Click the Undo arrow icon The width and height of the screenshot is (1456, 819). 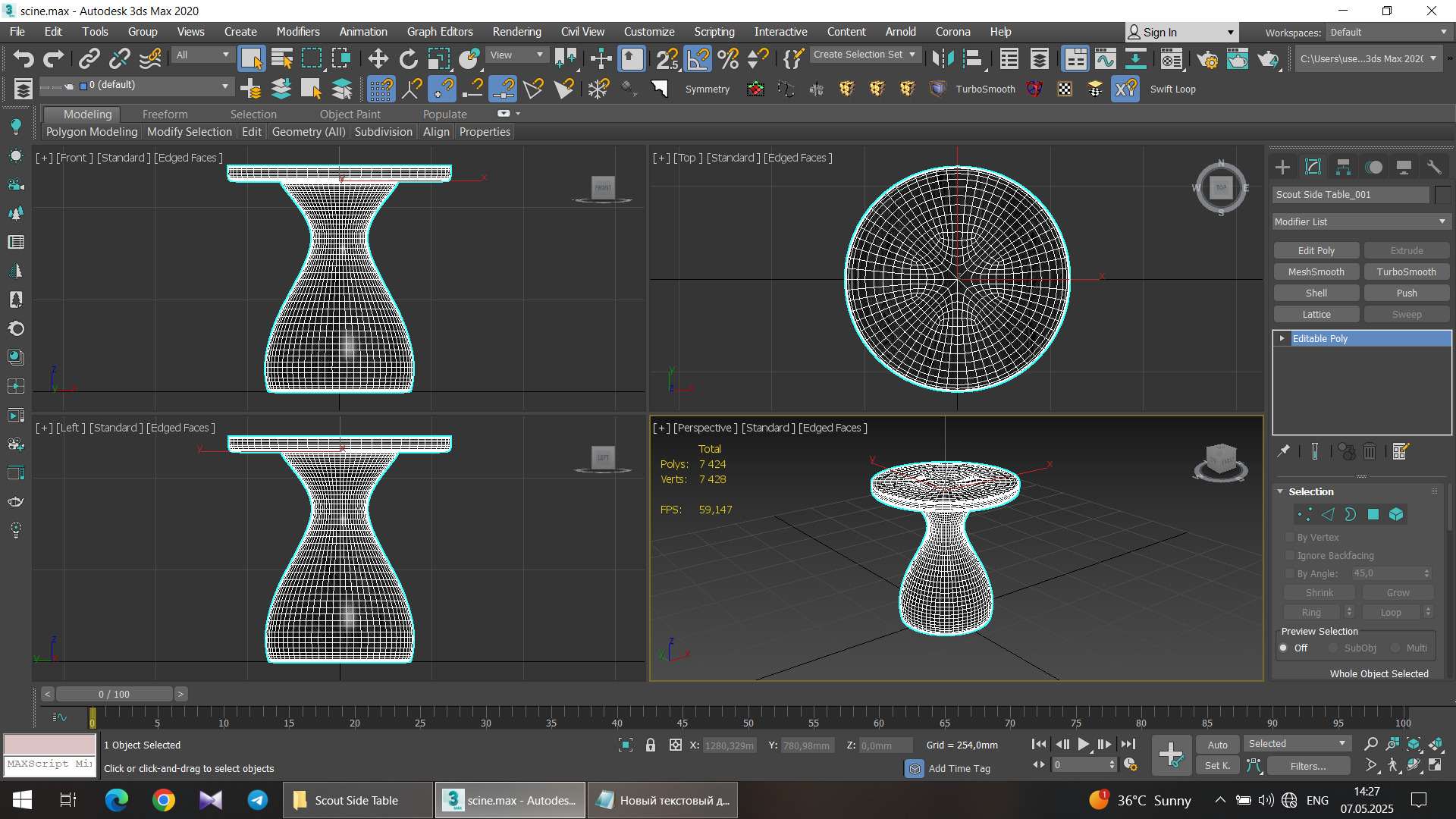coord(24,58)
